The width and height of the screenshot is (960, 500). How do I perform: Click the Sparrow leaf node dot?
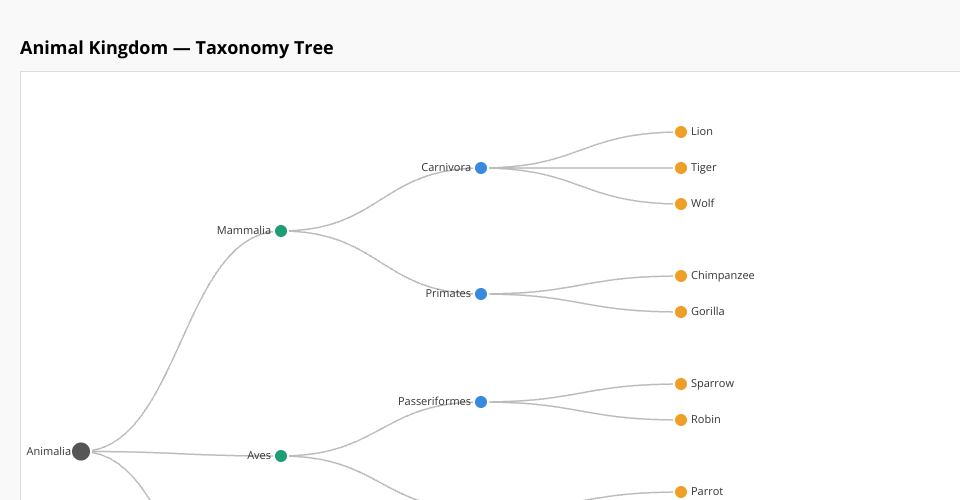(x=681, y=384)
